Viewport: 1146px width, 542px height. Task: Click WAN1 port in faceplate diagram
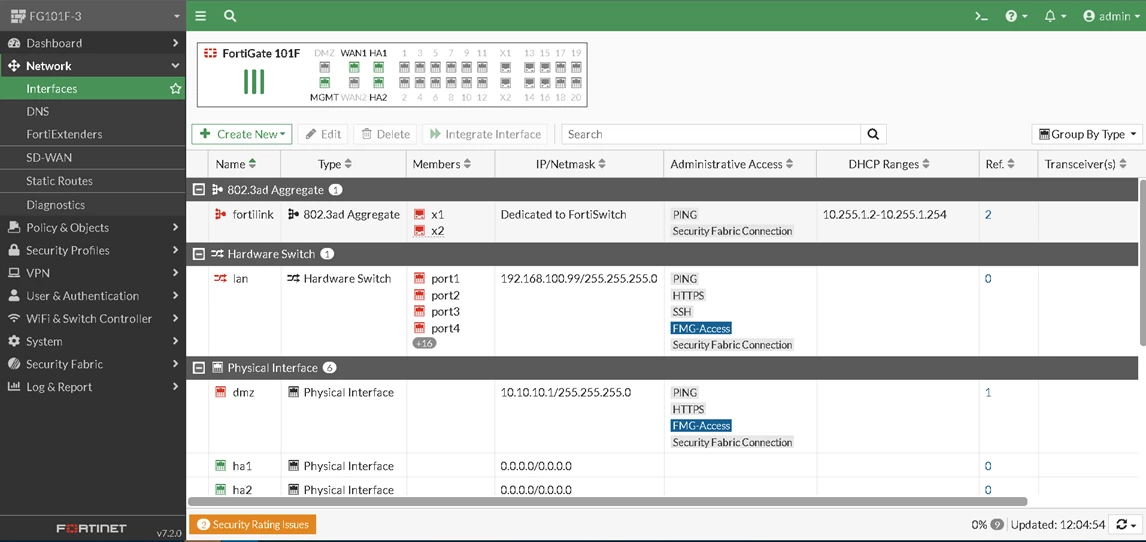click(354, 67)
